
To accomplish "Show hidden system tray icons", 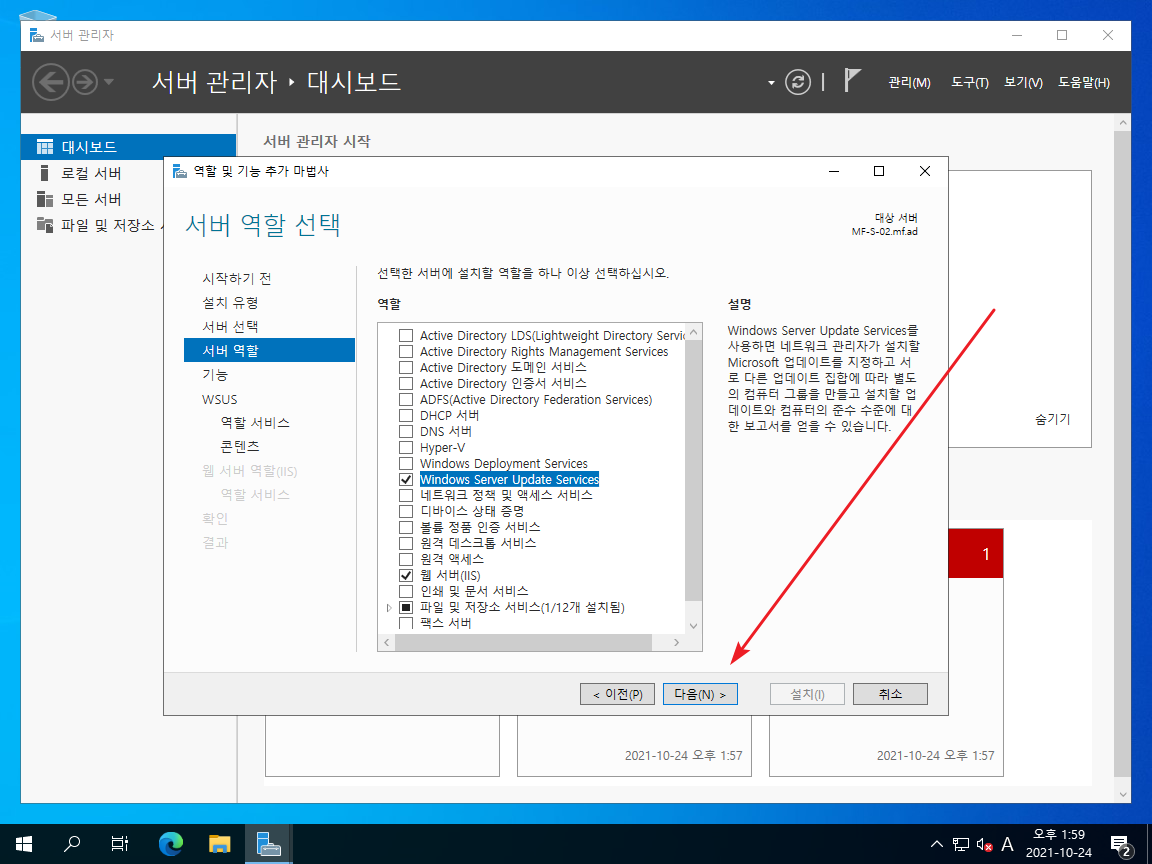I will [936, 844].
